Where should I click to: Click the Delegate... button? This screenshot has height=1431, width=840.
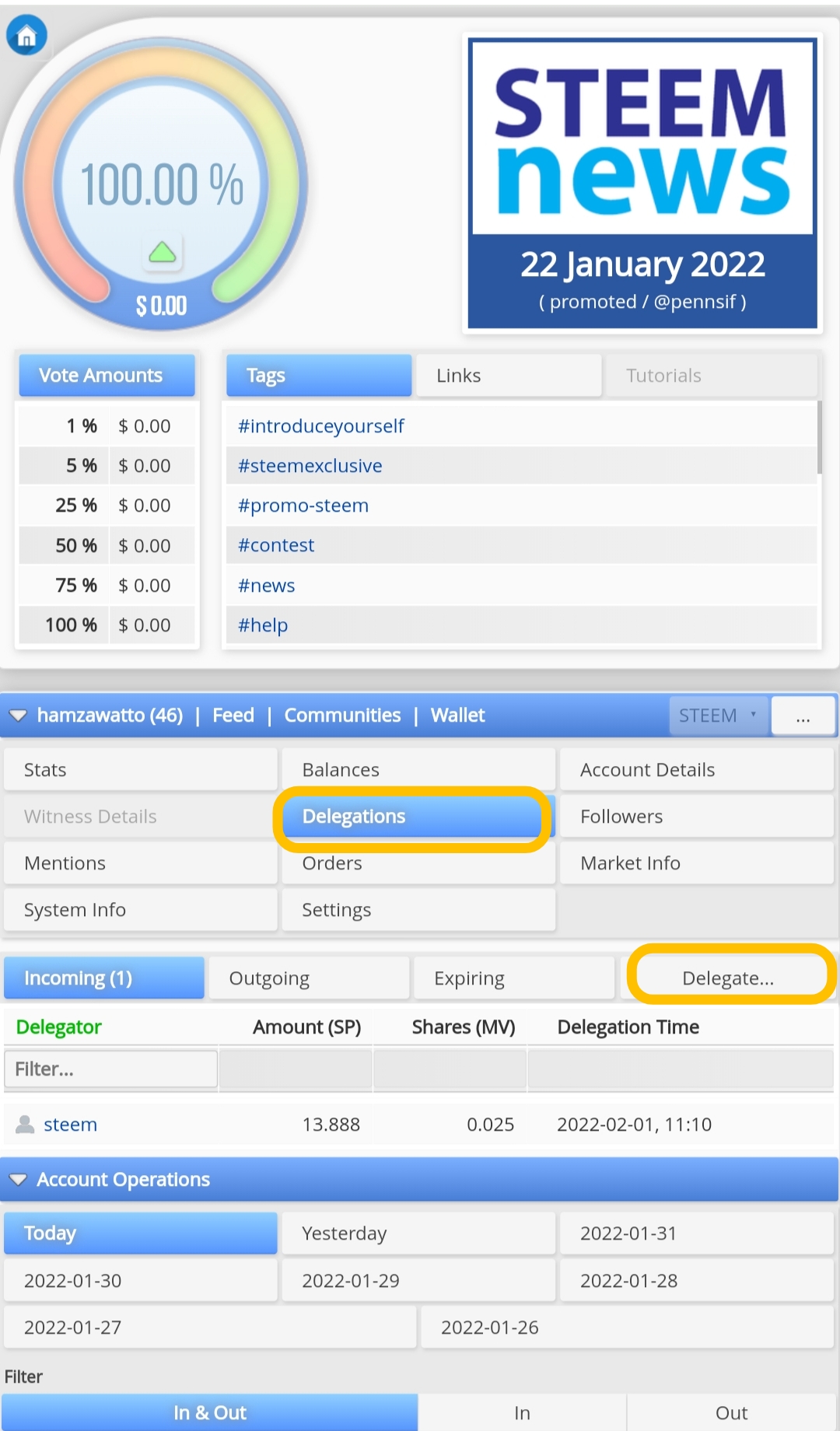[729, 978]
